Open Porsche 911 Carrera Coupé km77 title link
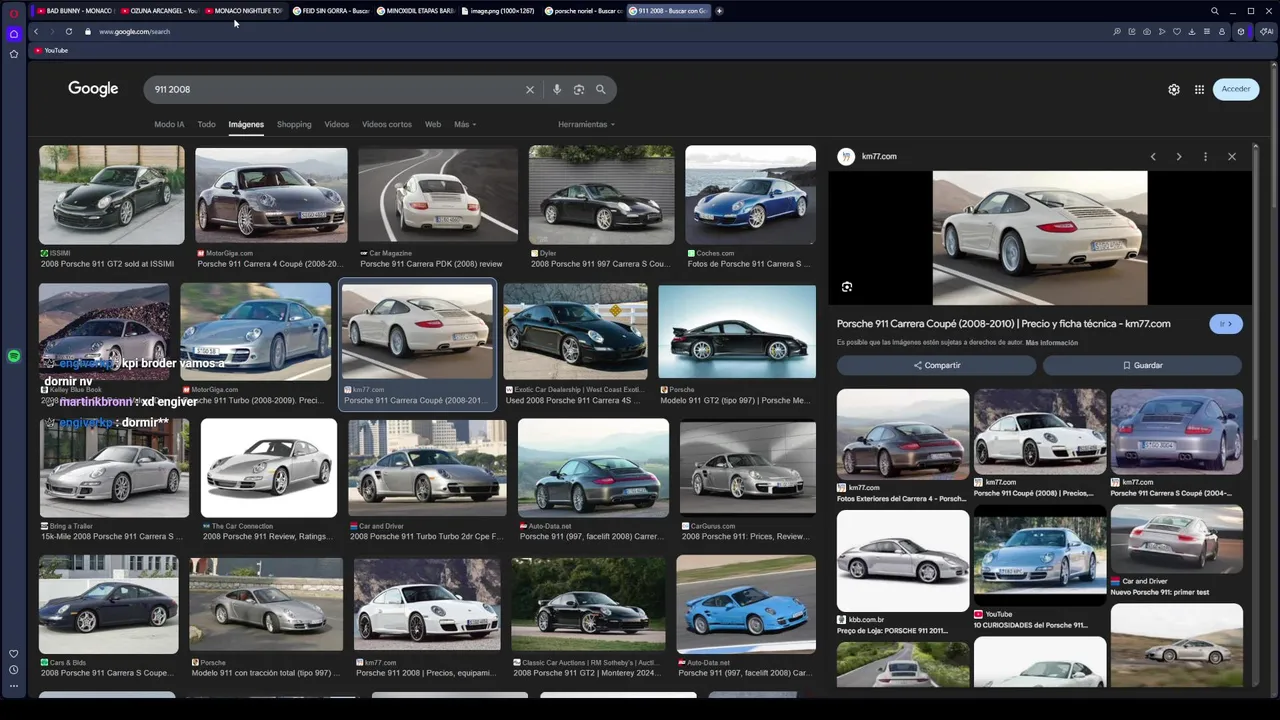Viewport: 1280px width, 720px height. [1003, 323]
